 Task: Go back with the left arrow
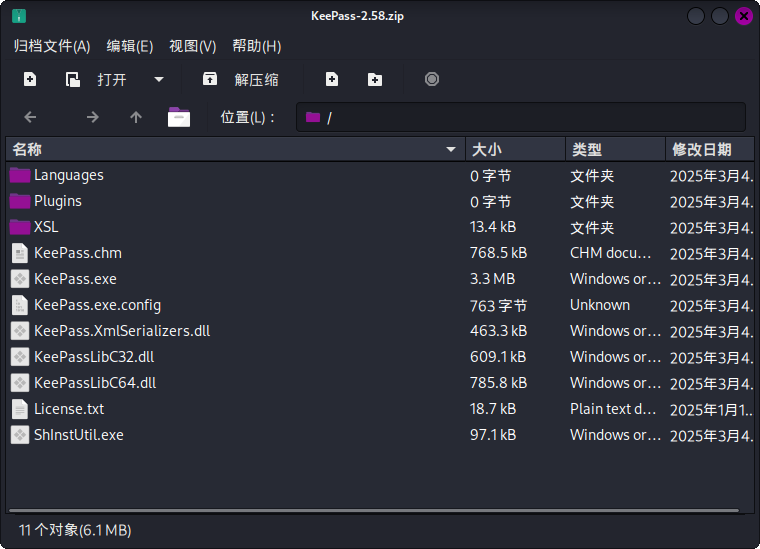30,117
